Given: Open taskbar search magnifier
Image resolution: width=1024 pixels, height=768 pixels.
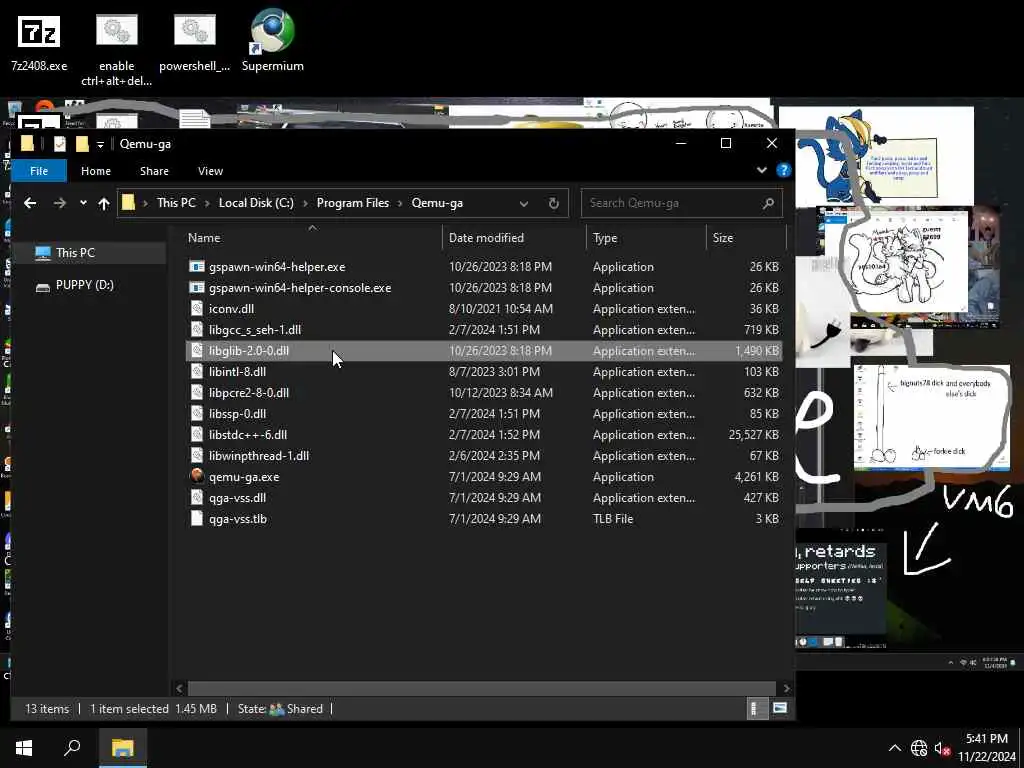Looking at the screenshot, I should 72,748.
